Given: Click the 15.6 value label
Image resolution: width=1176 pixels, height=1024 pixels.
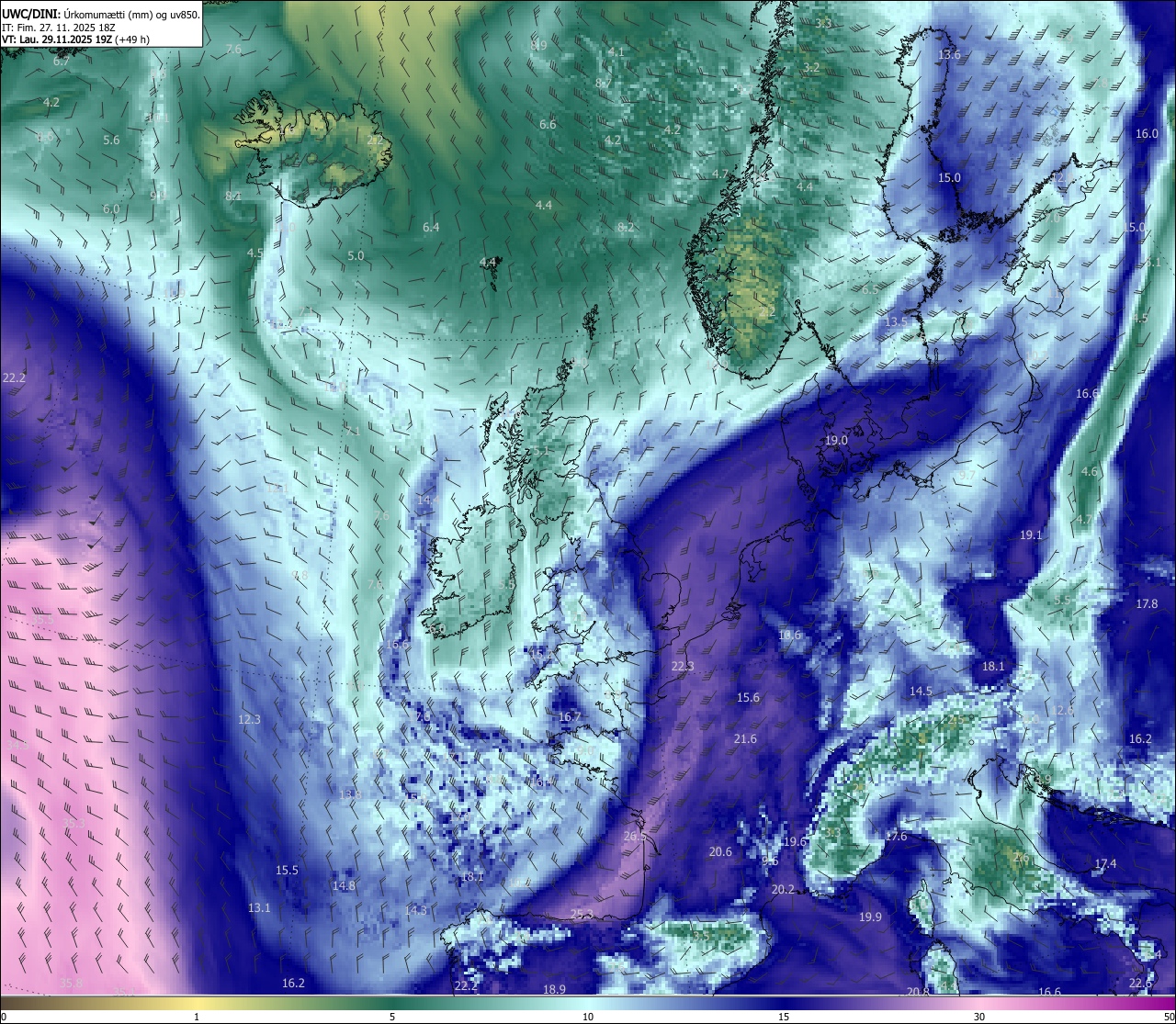Looking at the screenshot, I should point(749,698).
